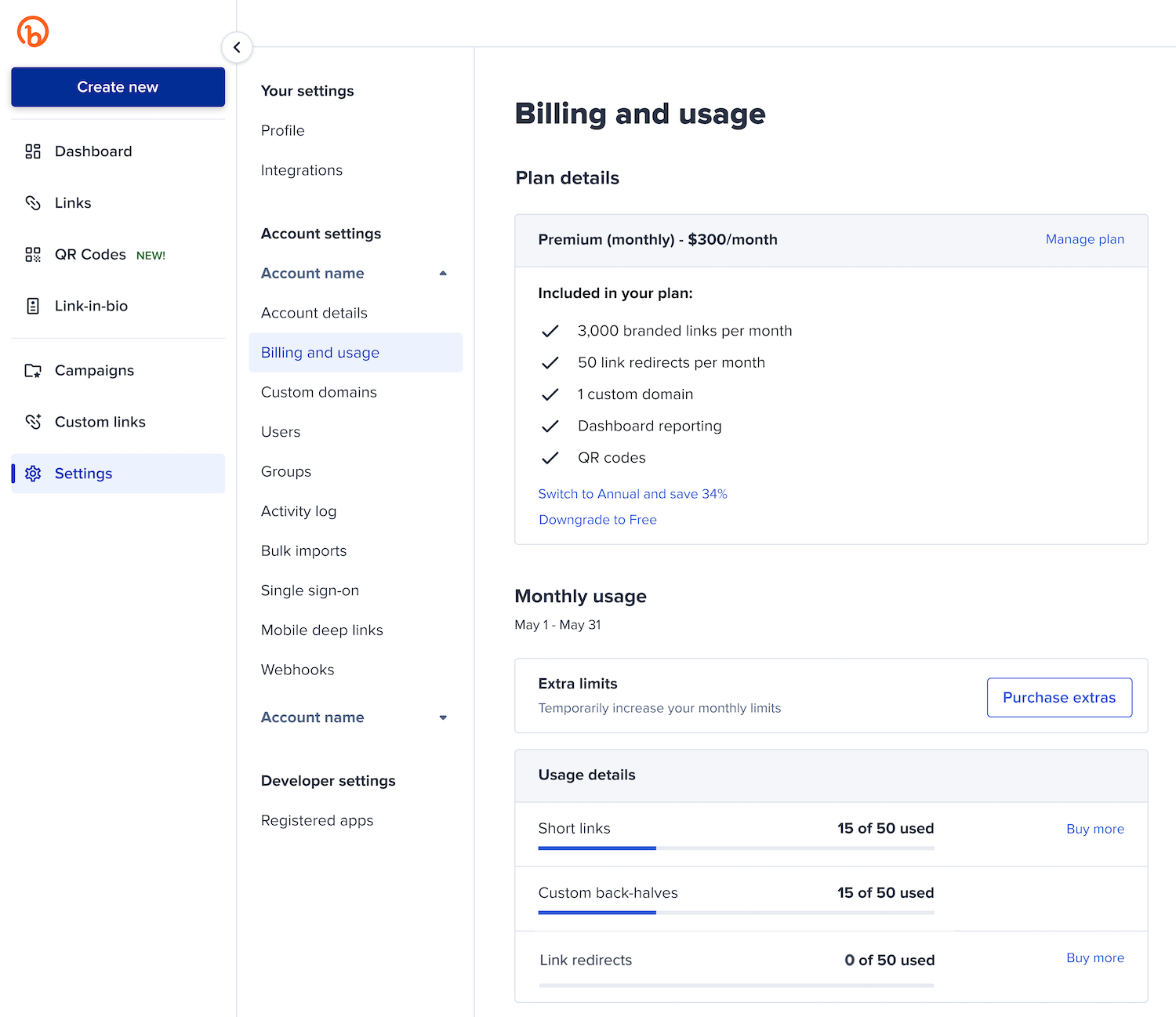Click the Extra limits heading
The height and width of the screenshot is (1017, 1176).
(578, 684)
